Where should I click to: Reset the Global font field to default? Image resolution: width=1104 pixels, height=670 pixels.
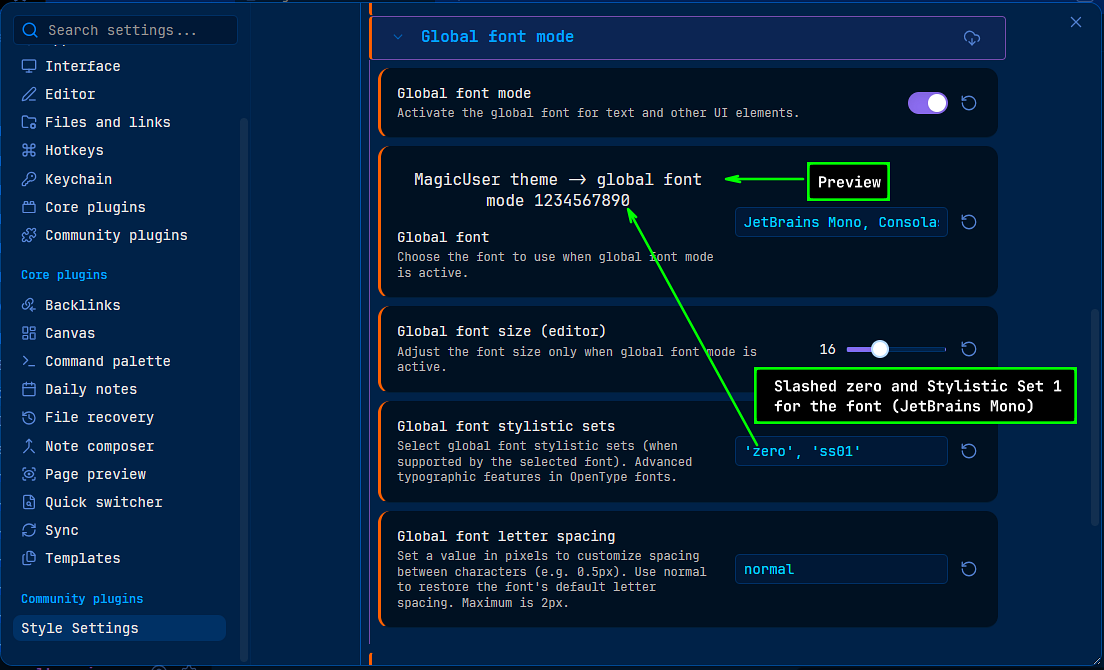[x=969, y=222]
